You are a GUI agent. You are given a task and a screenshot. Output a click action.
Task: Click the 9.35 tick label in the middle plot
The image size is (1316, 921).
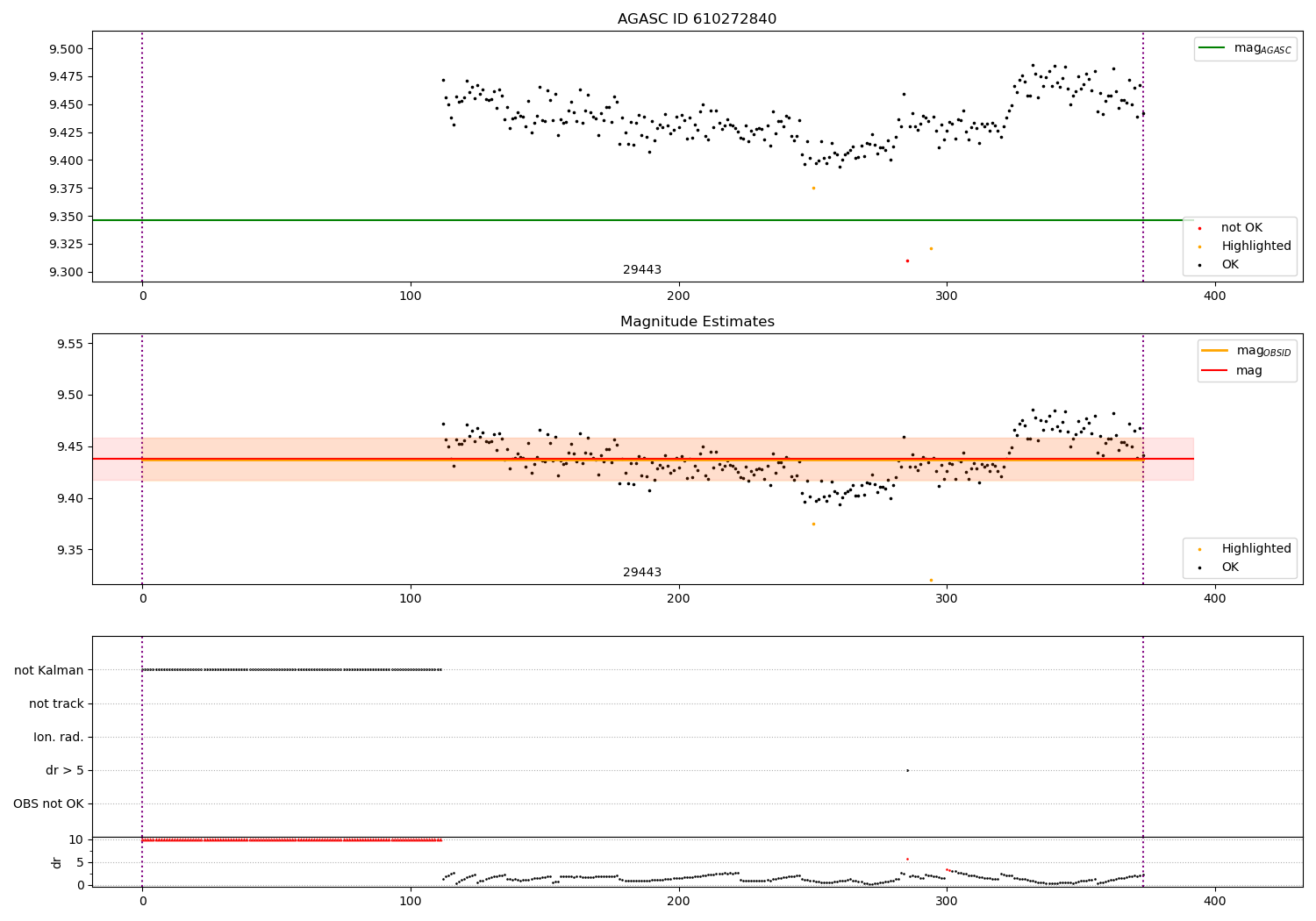pos(69,550)
